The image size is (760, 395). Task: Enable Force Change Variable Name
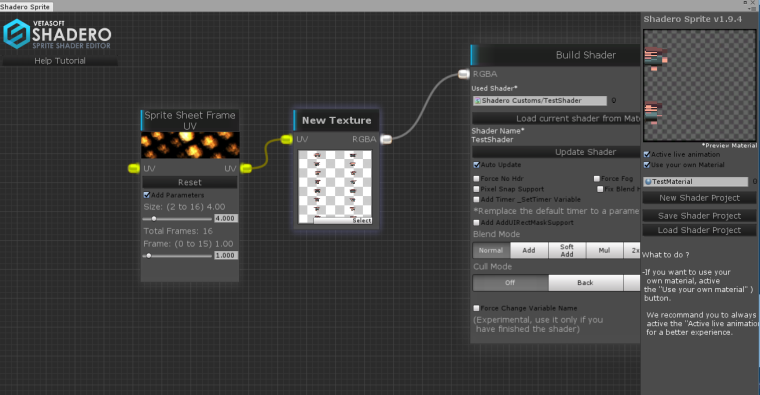pyautogui.click(x=476, y=308)
